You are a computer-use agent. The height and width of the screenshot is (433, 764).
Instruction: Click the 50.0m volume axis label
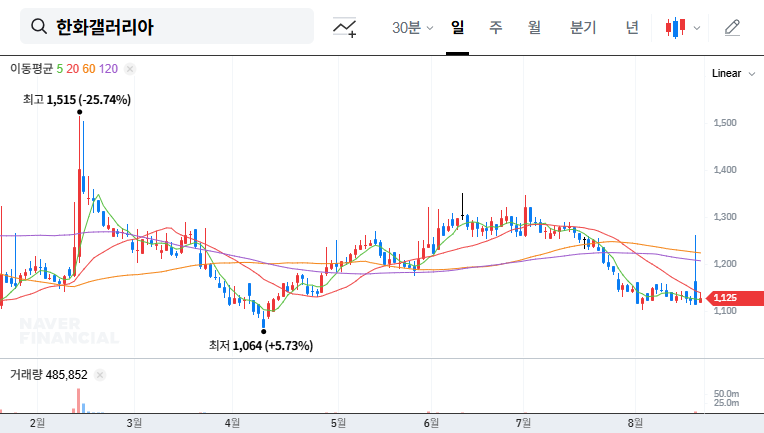point(726,394)
